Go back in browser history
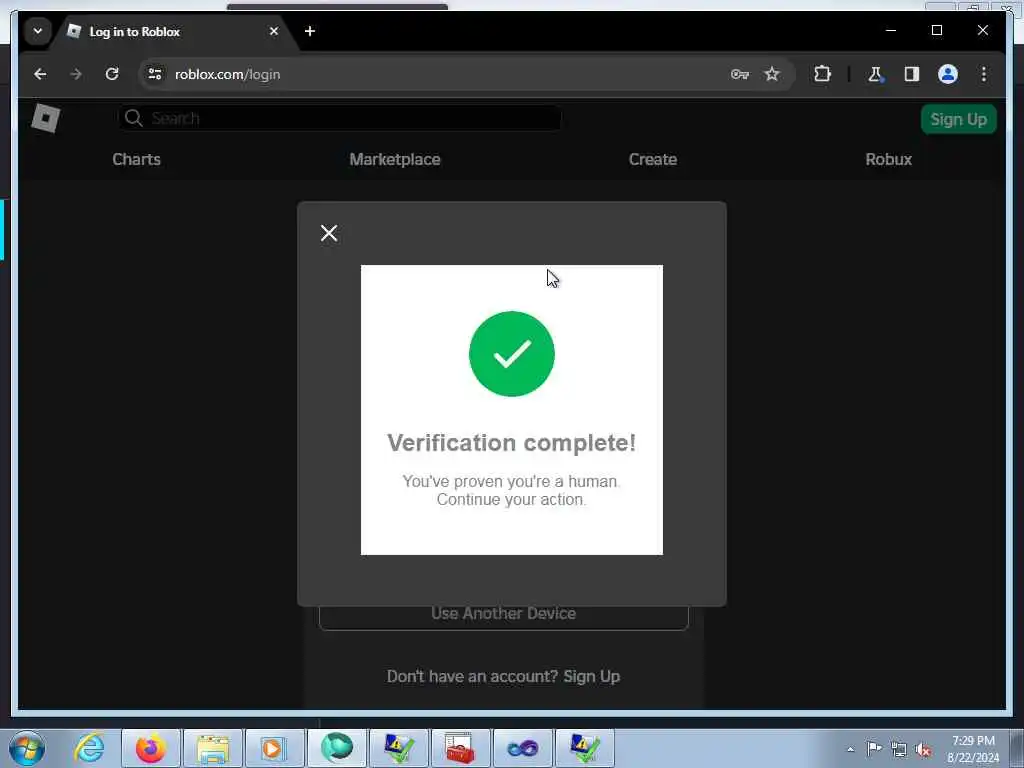The width and height of the screenshot is (1024, 768). coord(40,74)
